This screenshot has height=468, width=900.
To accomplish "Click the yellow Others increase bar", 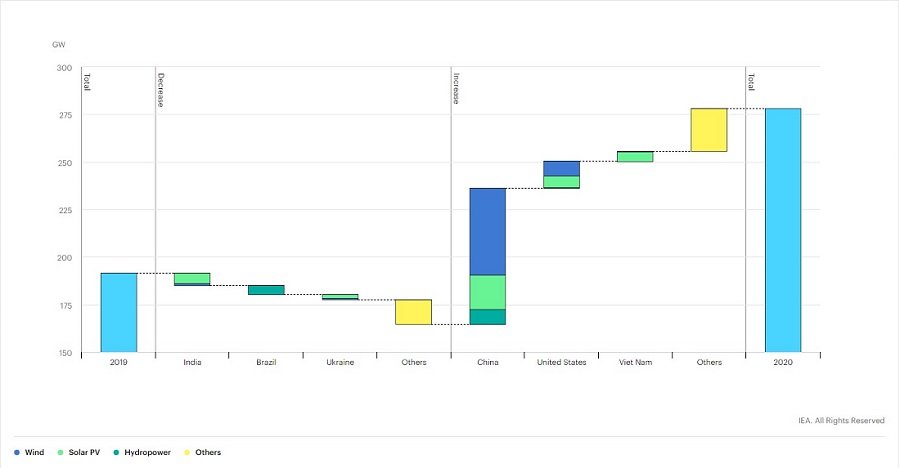I will tap(709, 130).
